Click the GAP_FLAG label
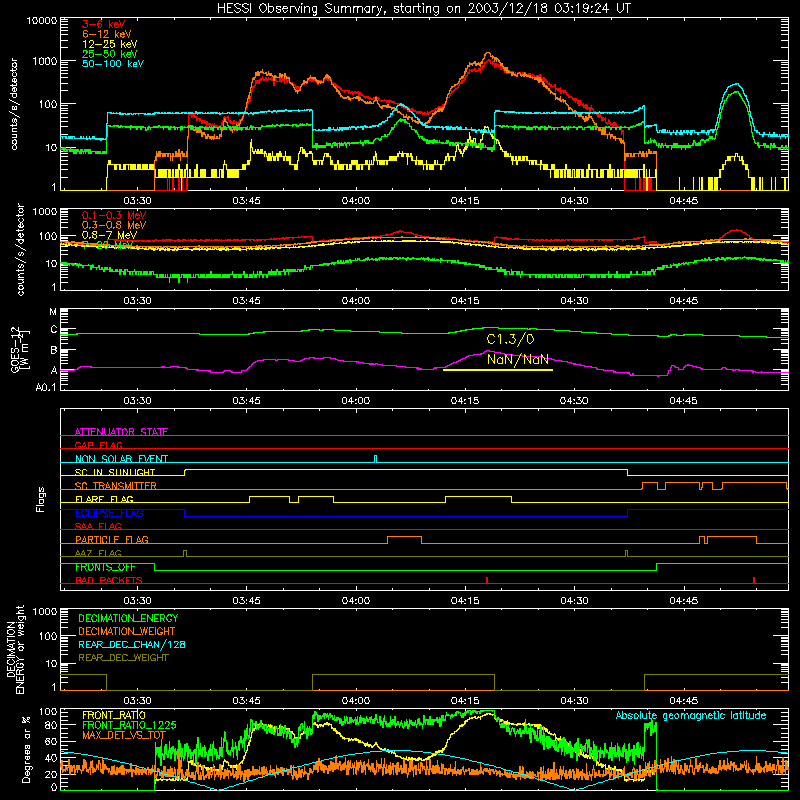This screenshot has height=800, width=800. 98,445
